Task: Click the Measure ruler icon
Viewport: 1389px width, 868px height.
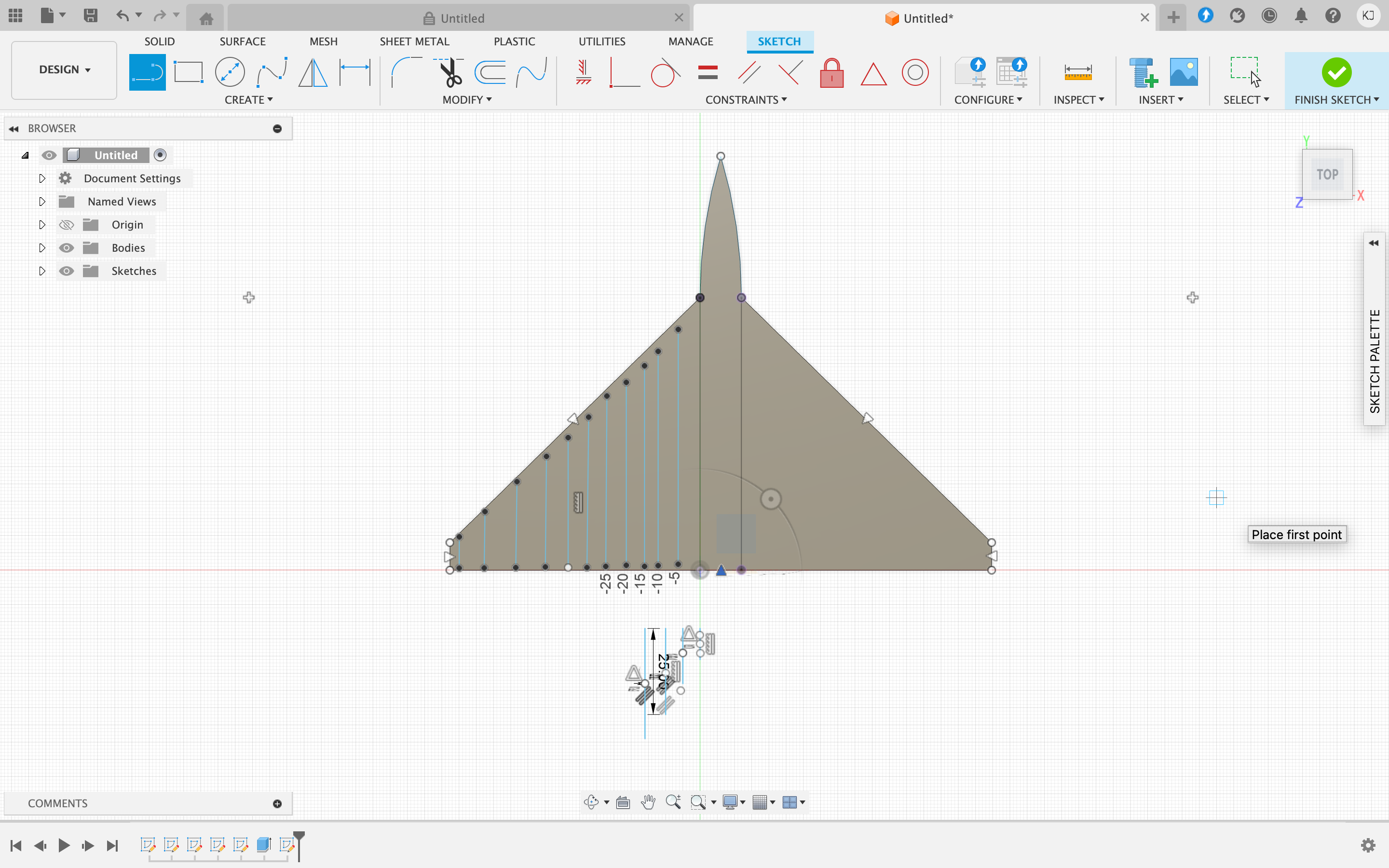Action: 1078,72
